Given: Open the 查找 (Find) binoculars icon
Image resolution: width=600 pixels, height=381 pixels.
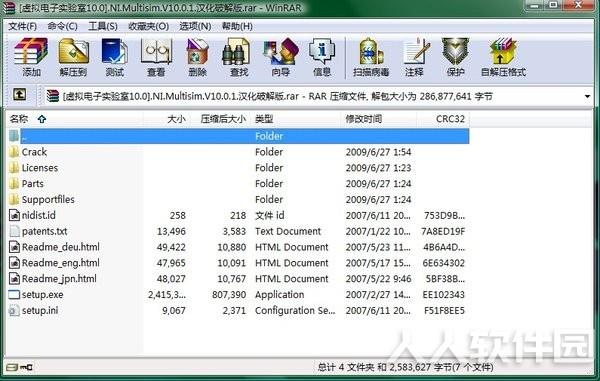Looking at the screenshot, I should coord(238,57).
